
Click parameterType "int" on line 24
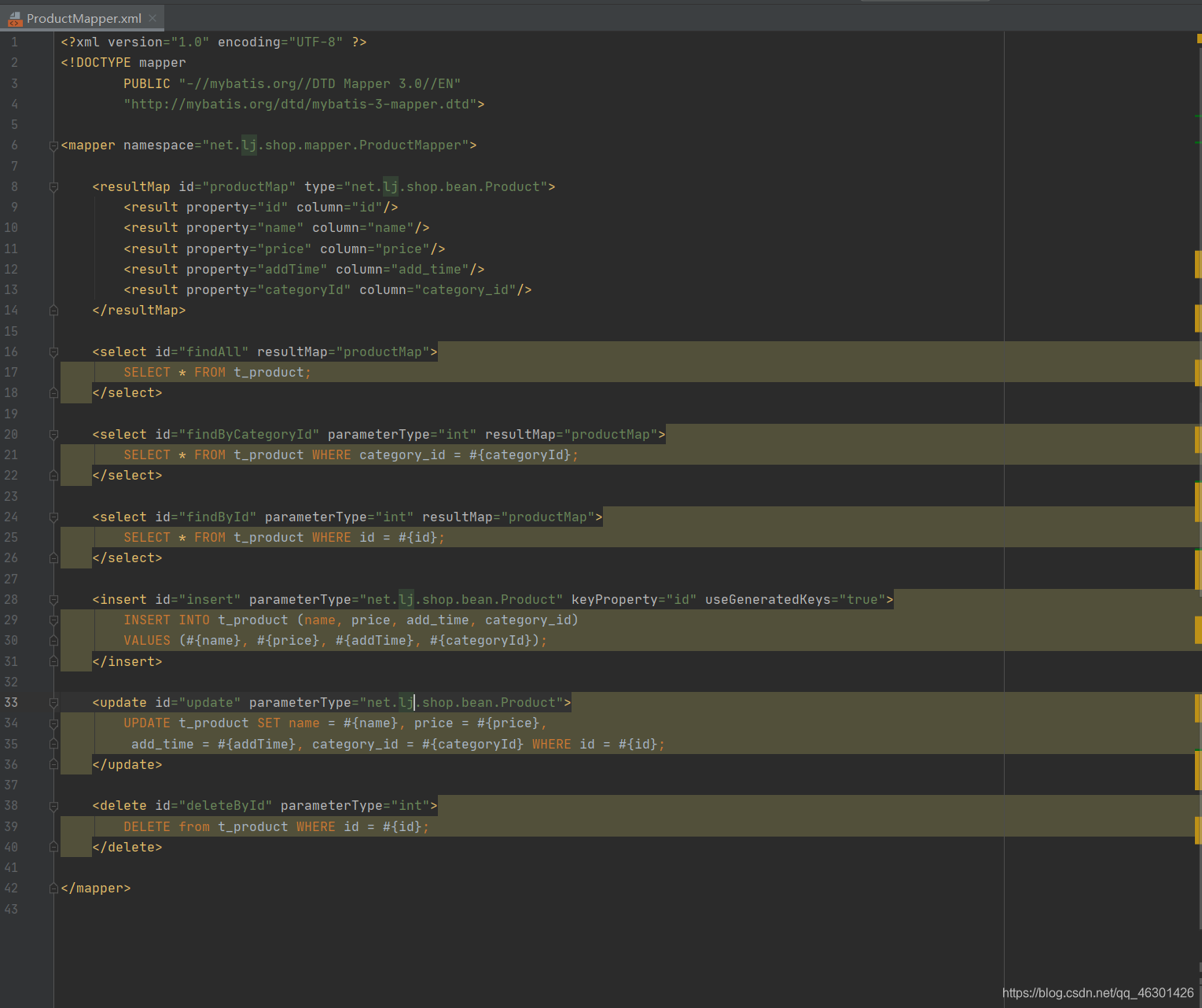click(x=395, y=517)
